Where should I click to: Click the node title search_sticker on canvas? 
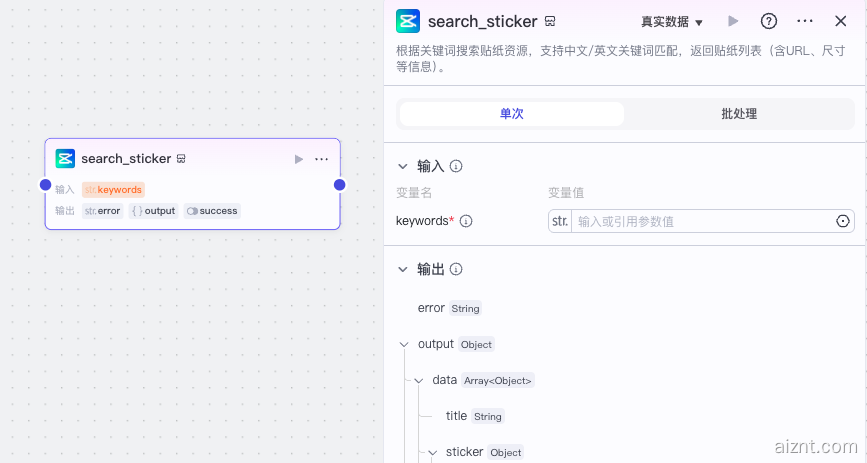(x=126, y=159)
